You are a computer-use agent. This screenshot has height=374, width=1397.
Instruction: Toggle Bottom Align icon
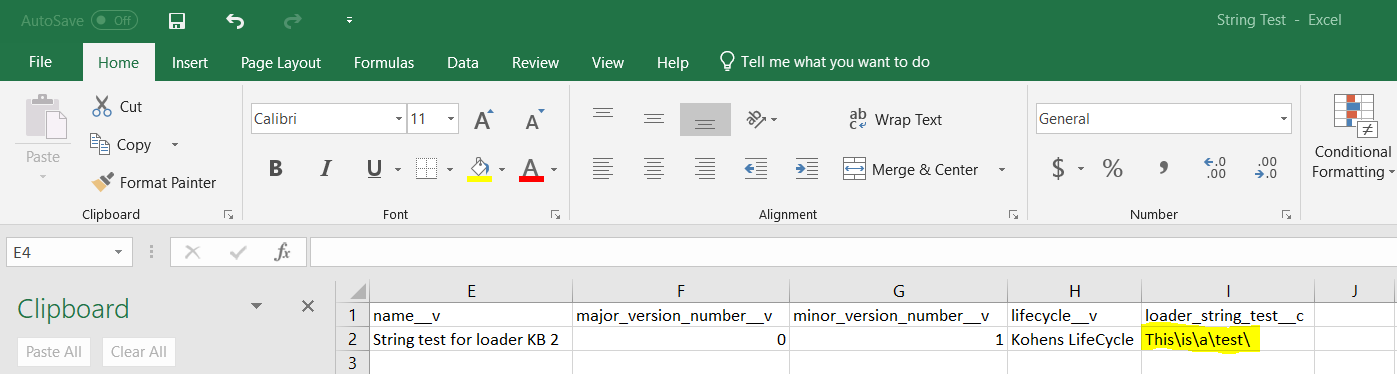[705, 119]
